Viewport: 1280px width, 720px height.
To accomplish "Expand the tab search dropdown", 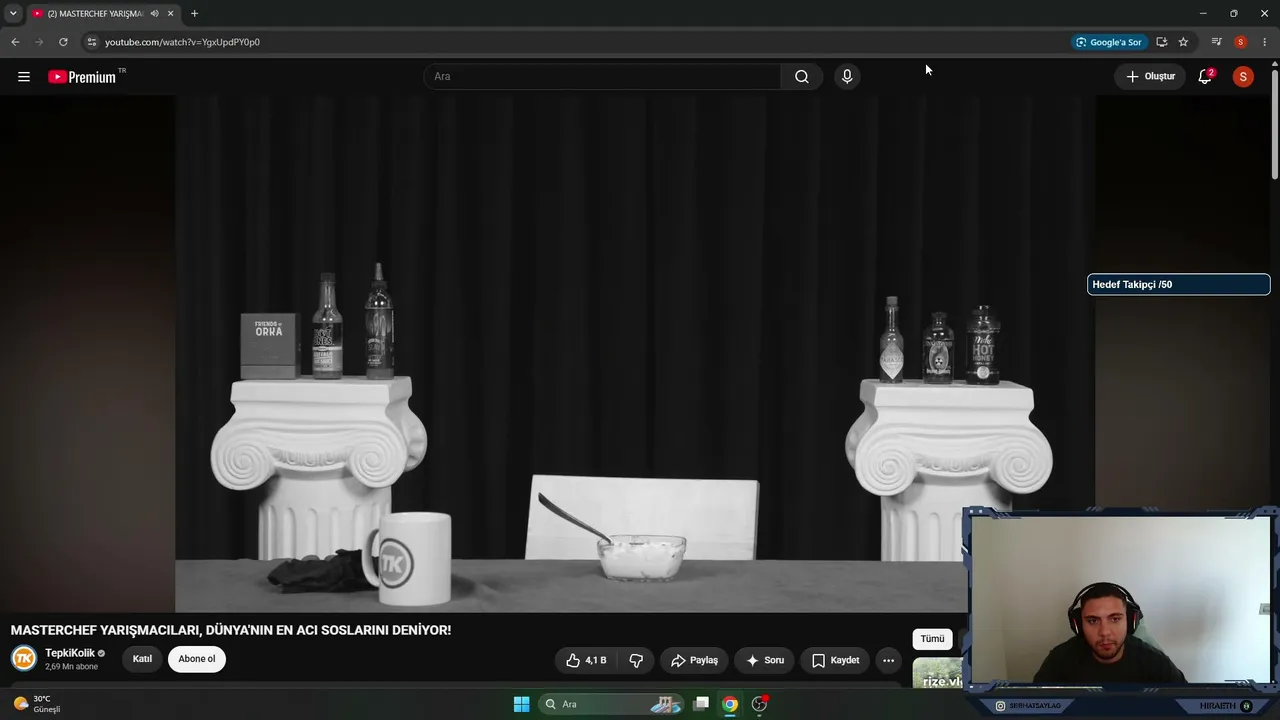I will pyautogui.click(x=13, y=14).
